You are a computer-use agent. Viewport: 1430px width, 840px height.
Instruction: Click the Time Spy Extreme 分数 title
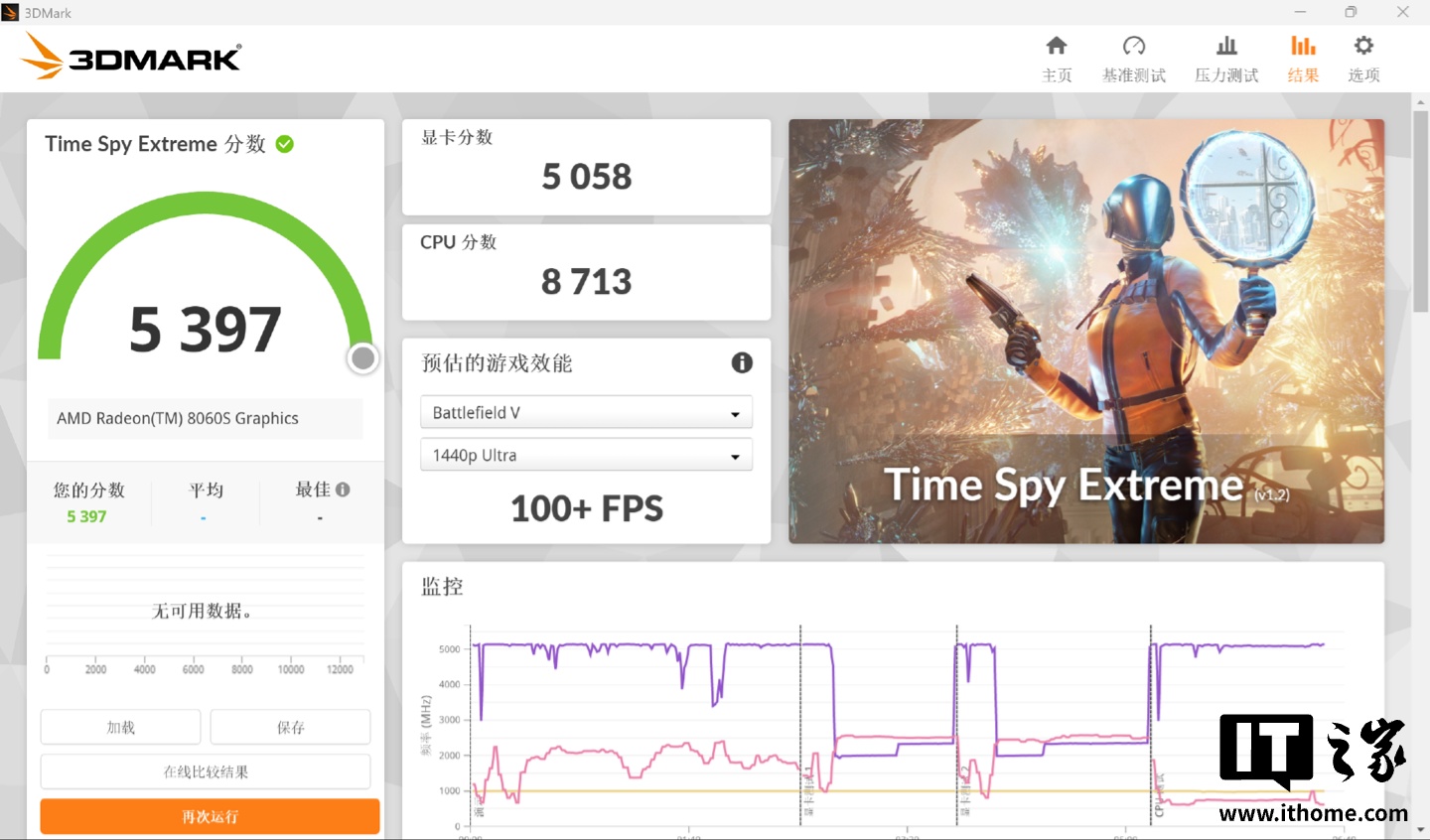point(155,144)
